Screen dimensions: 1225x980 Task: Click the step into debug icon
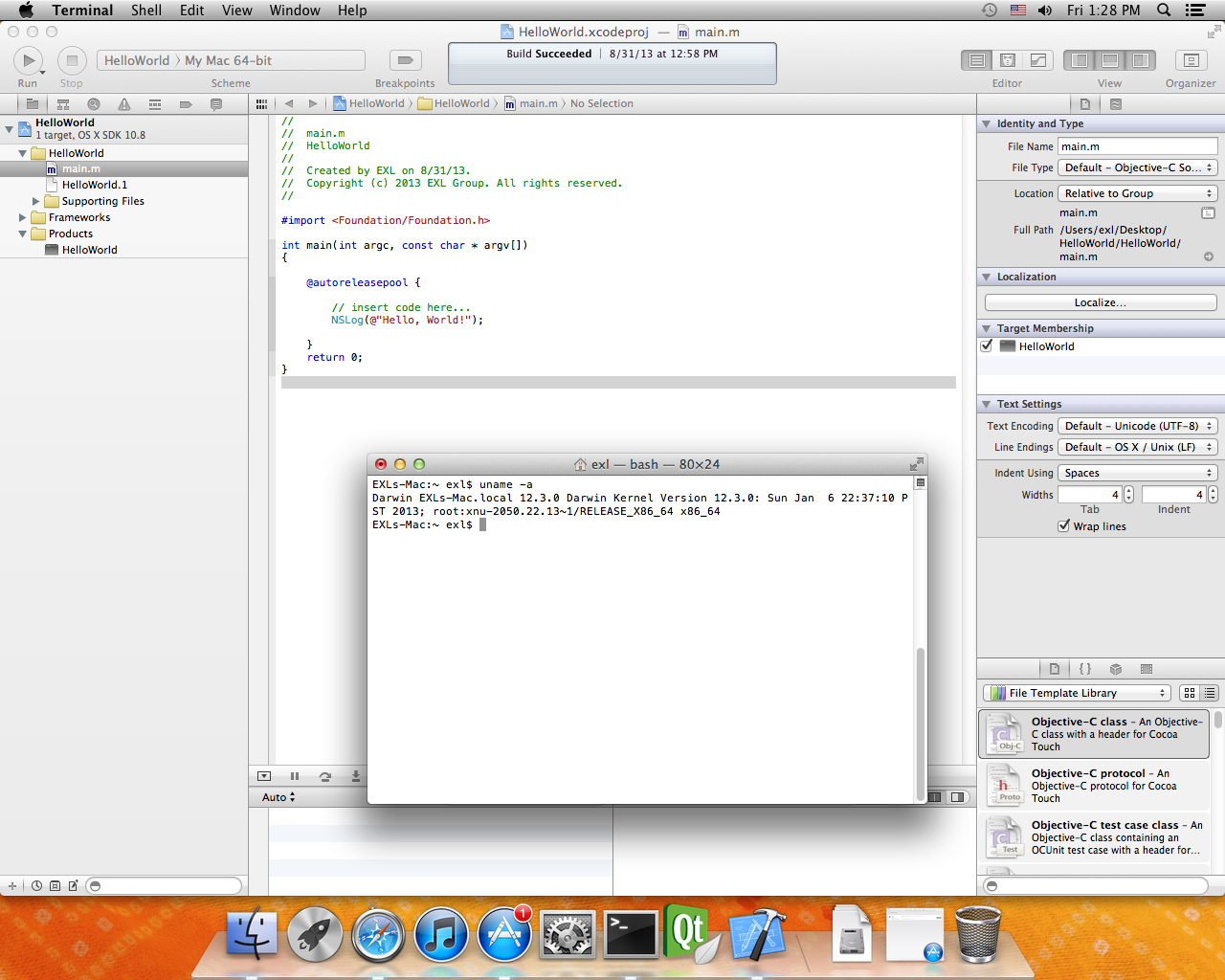tap(356, 776)
